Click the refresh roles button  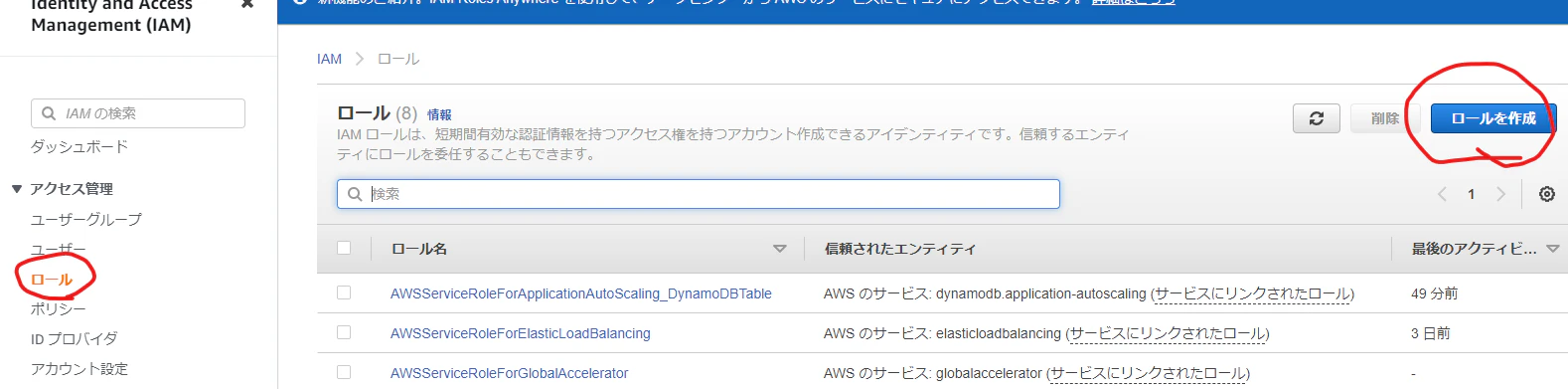click(x=1317, y=118)
